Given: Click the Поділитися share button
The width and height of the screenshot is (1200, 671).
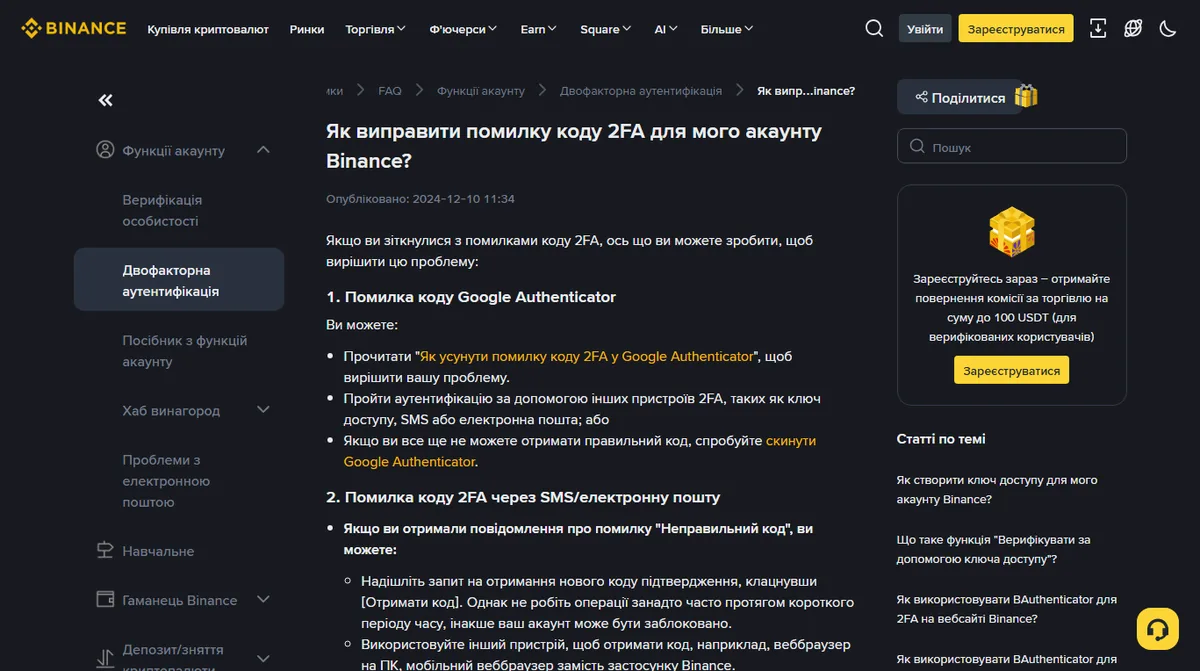Looking at the screenshot, I should tap(960, 97).
